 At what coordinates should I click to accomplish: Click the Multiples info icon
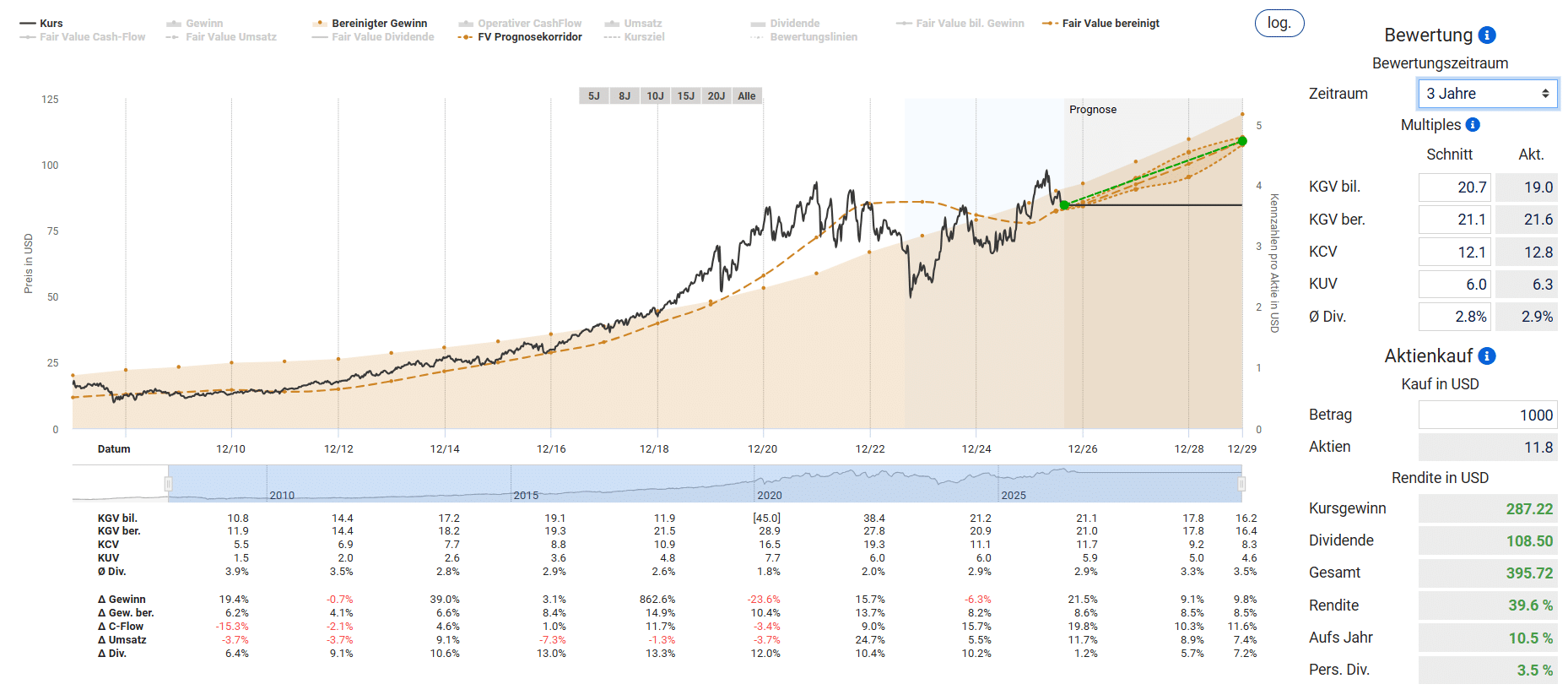[1473, 125]
